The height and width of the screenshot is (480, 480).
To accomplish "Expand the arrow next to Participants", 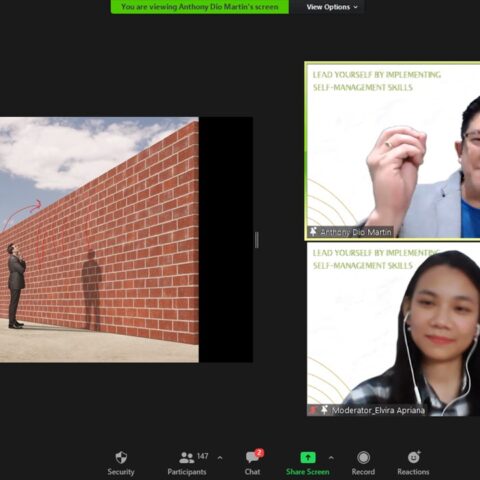I will tap(220, 458).
